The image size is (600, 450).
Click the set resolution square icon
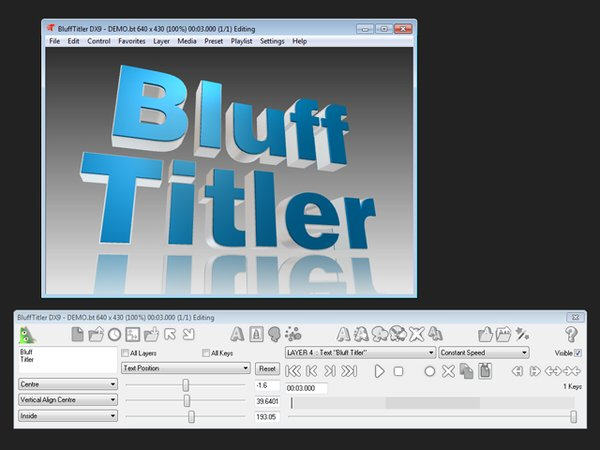[133, 334]
